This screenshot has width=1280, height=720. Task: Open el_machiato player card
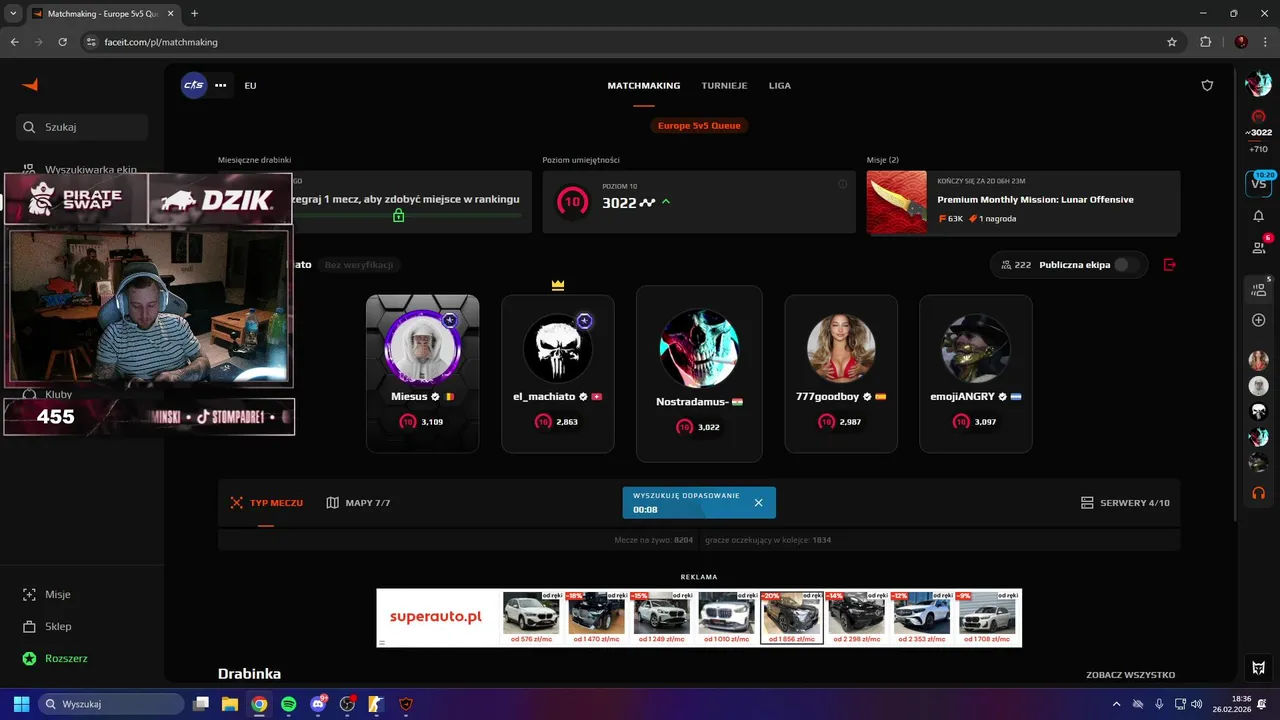coord(558,373)
